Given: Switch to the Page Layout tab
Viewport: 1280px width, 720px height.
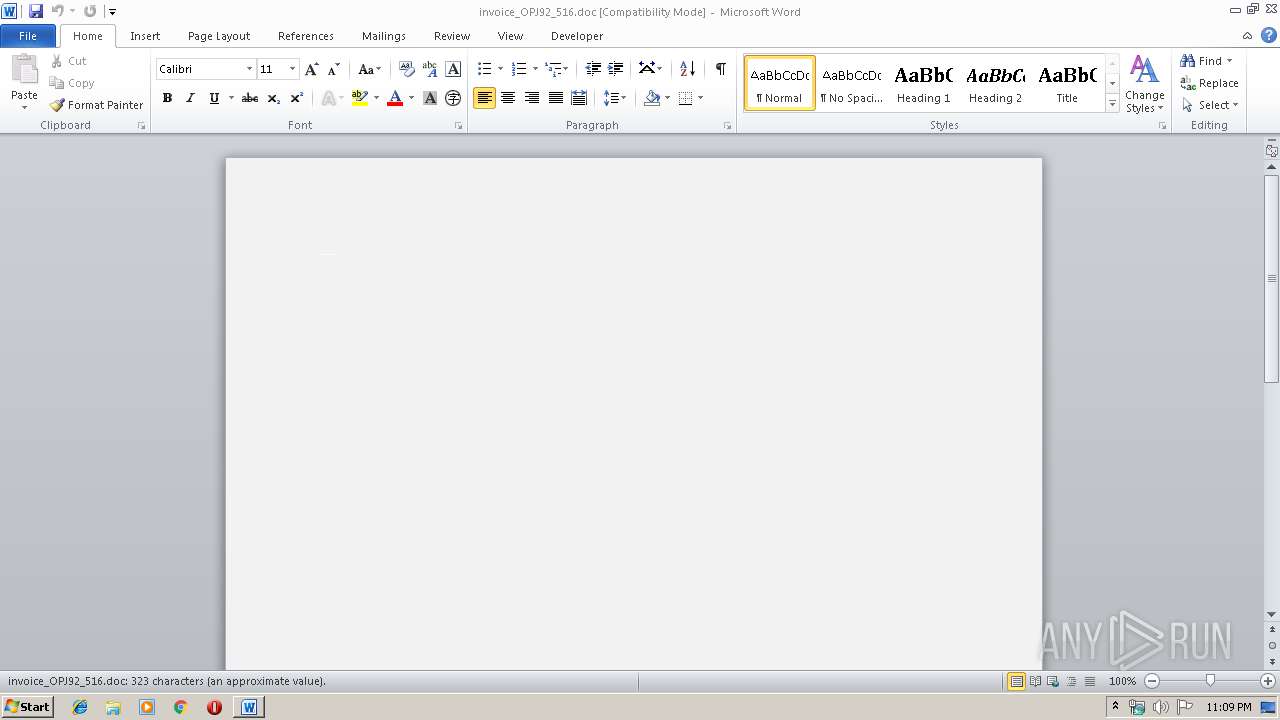Looking at the screenshot, I should pos(219,36).
